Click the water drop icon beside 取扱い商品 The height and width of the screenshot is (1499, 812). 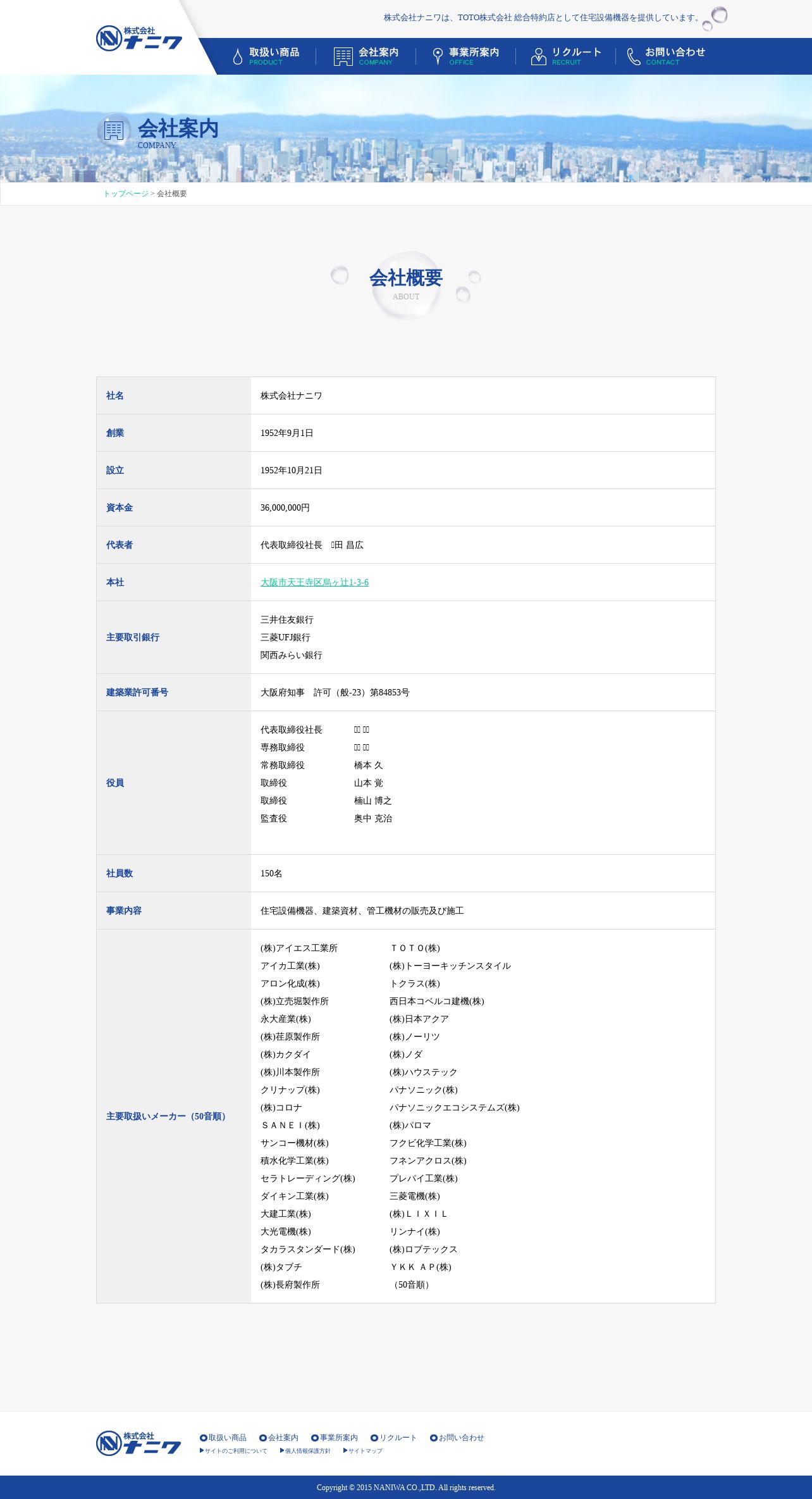pos(238,57)
